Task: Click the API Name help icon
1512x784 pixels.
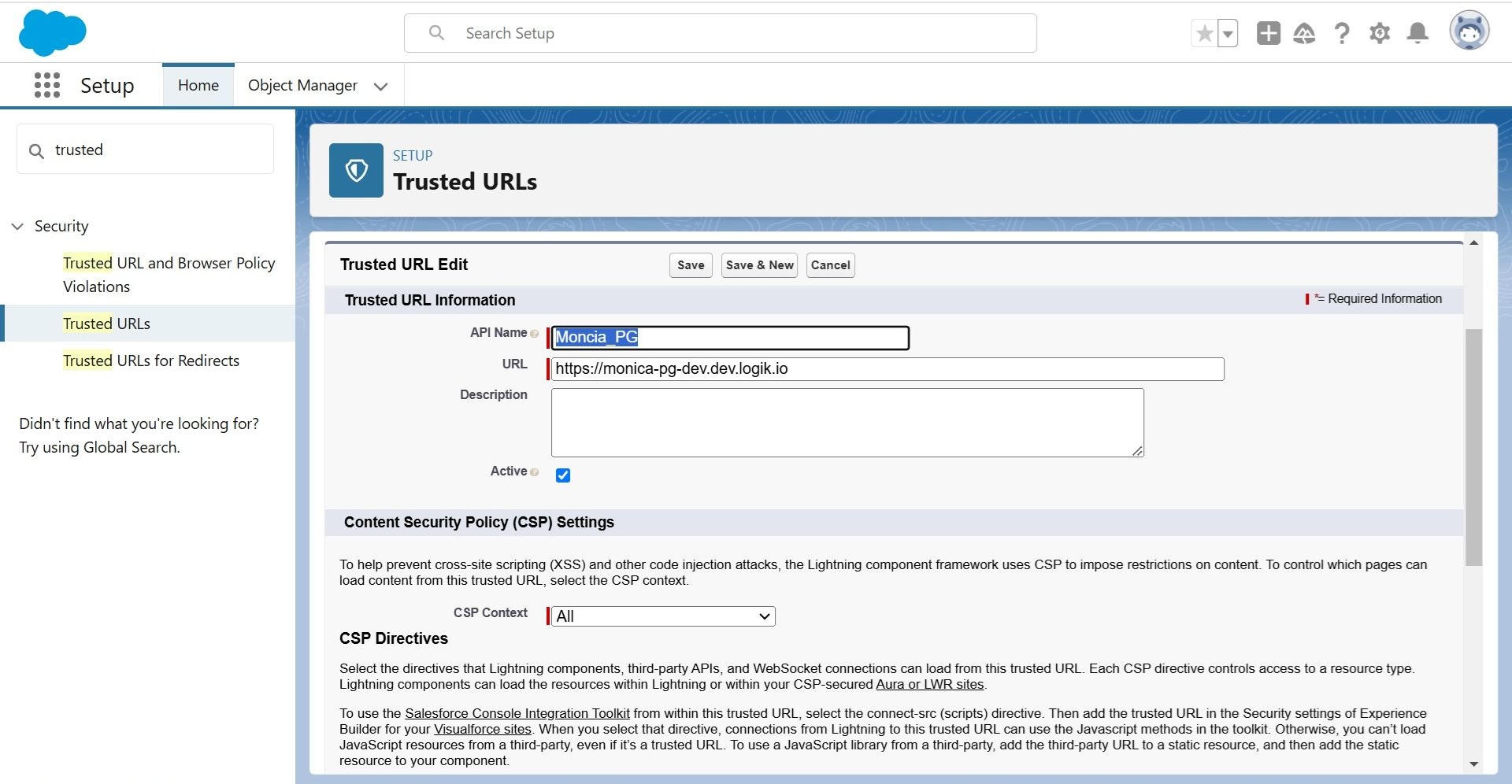Action: point(535,334)
